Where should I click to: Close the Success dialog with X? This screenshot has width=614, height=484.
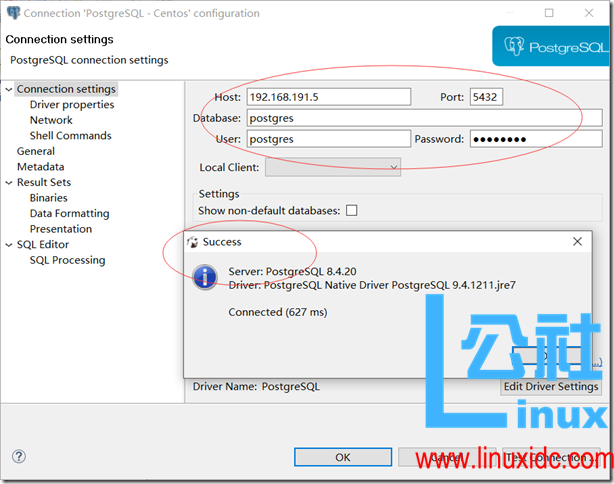tap(577, 242)
